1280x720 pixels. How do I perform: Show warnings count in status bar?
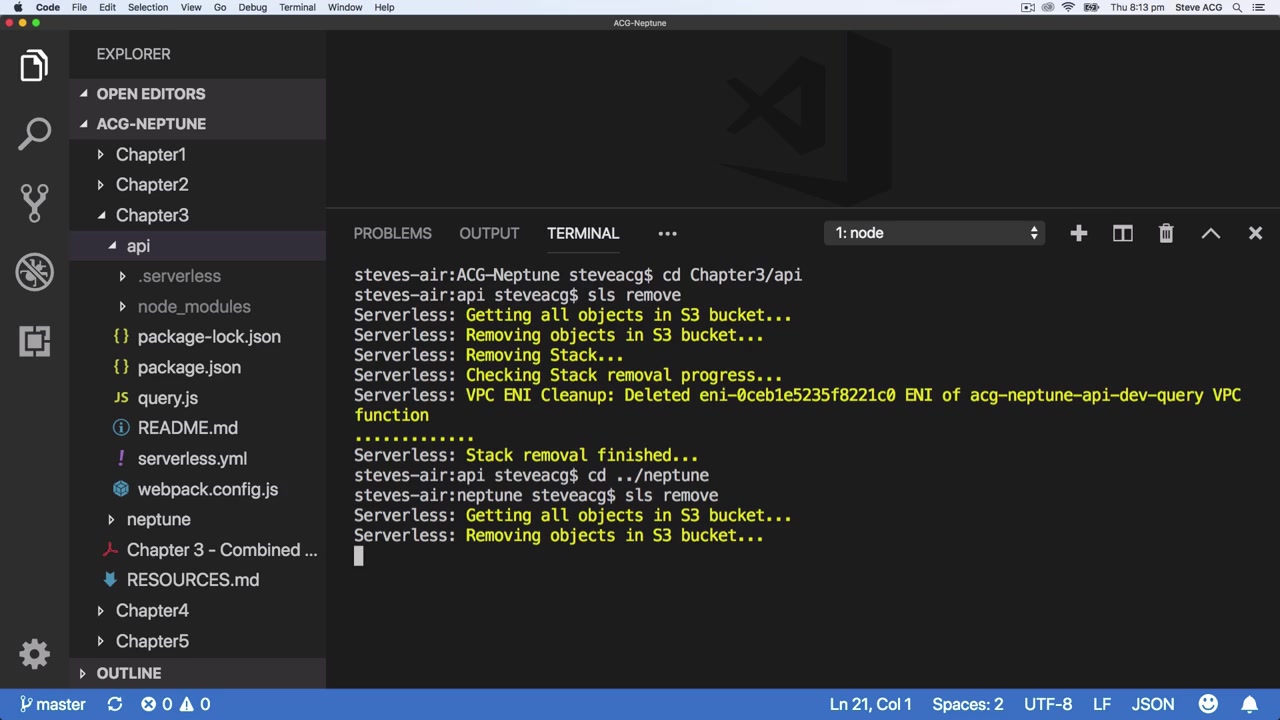click(x=194, y=704)
